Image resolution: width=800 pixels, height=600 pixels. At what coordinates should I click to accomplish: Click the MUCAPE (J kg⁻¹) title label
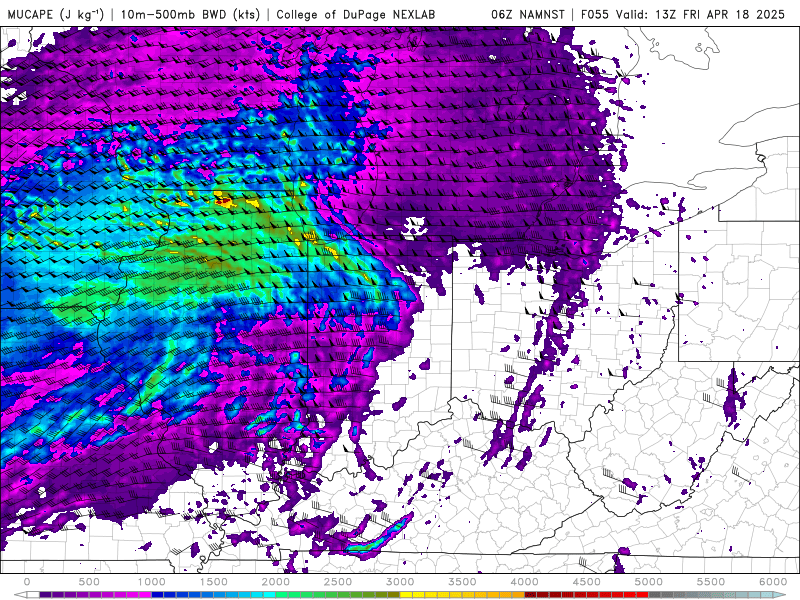[56, 15]
